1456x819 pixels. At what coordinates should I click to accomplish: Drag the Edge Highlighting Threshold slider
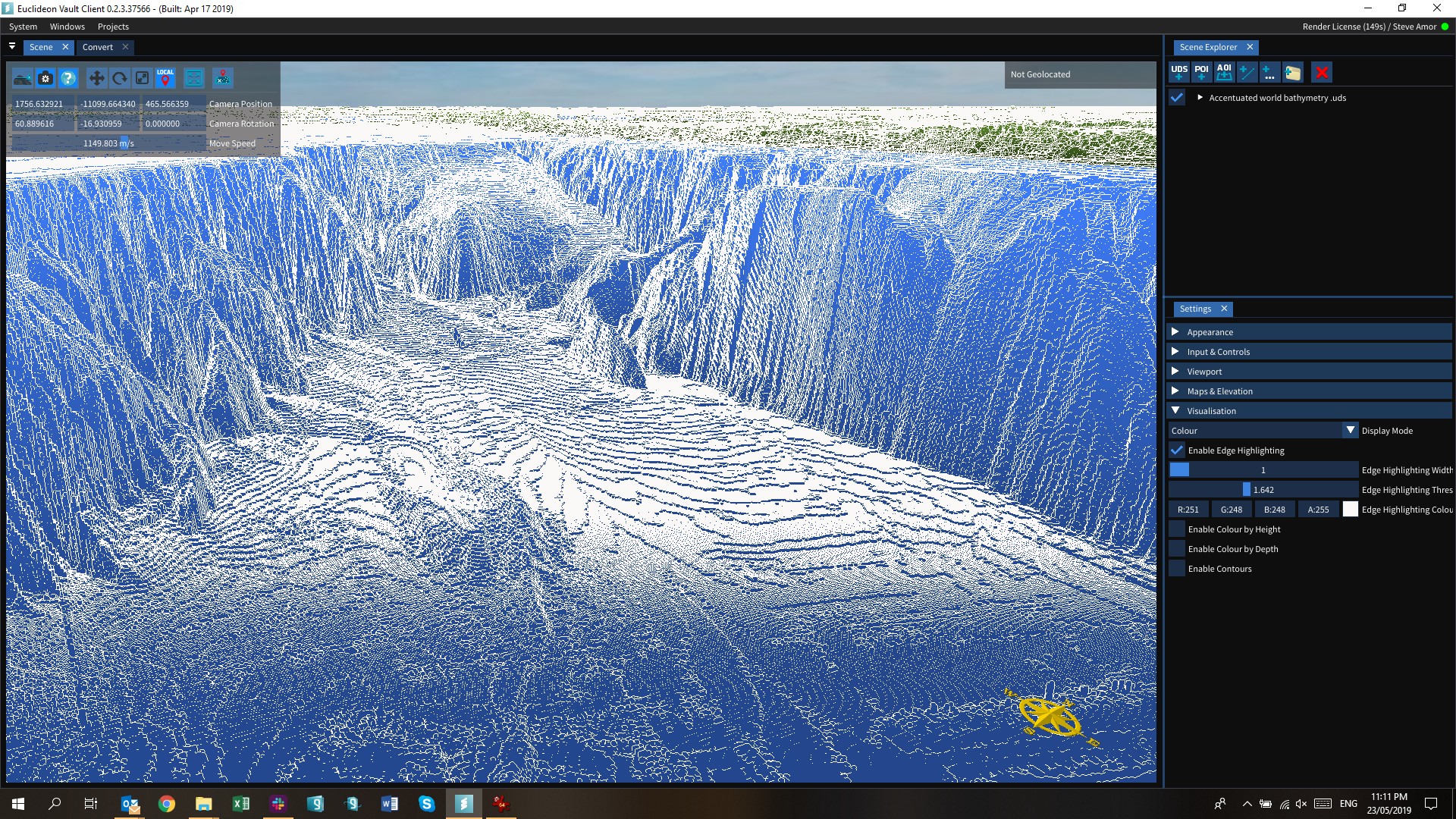(x=1245, y=489)
